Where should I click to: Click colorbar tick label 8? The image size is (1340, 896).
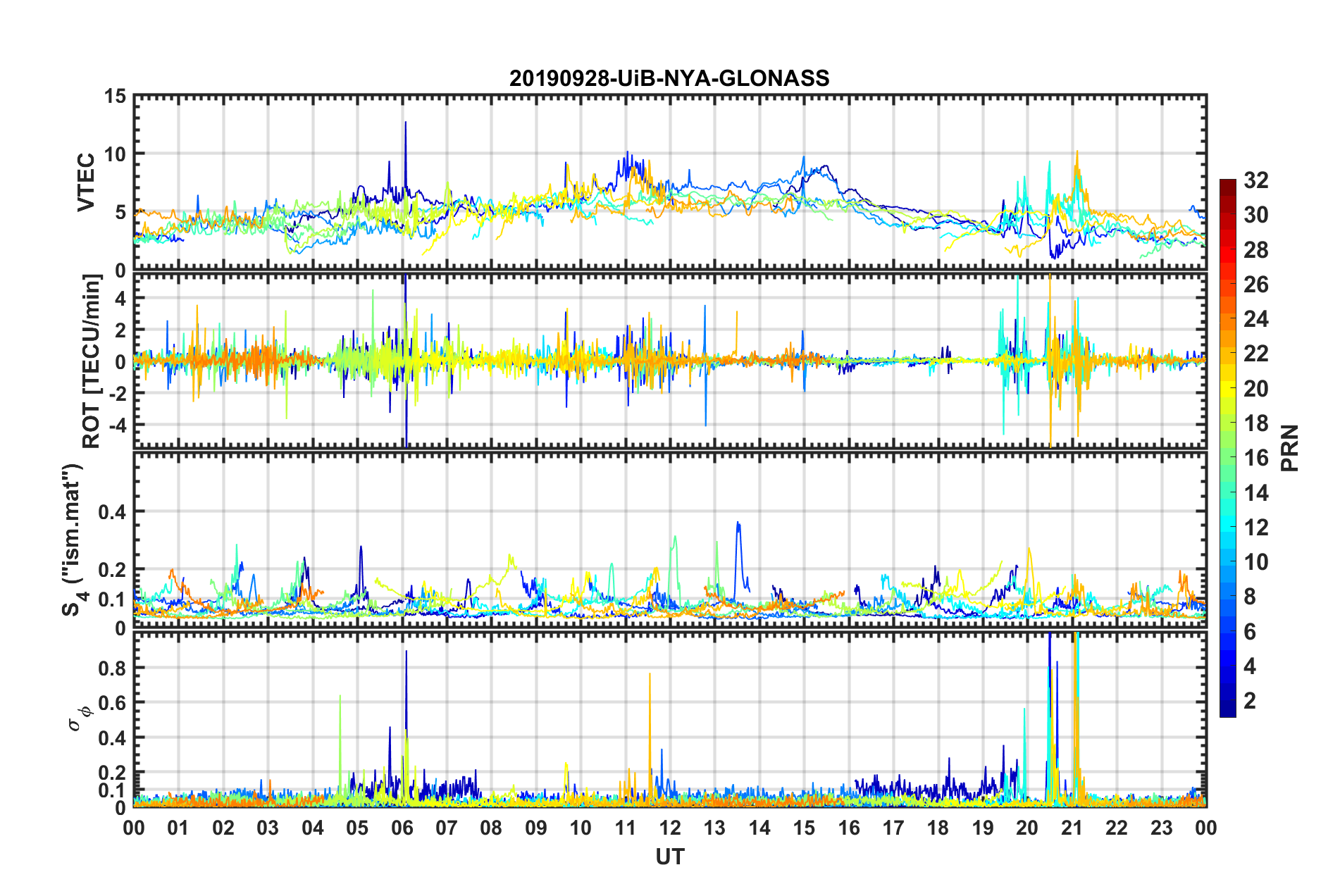pos(1250,597)
